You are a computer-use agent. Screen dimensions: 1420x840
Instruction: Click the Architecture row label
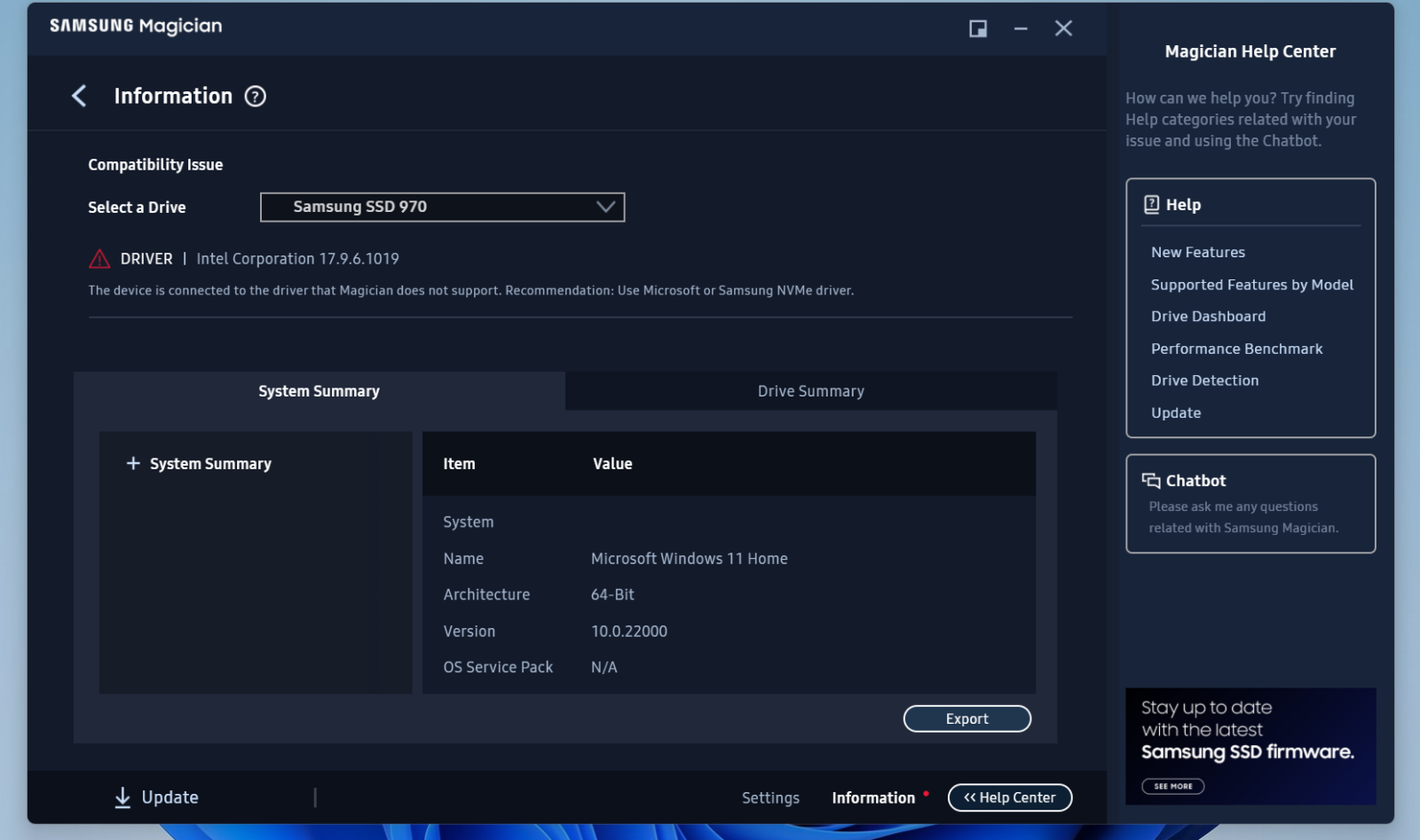pos(486,594)
